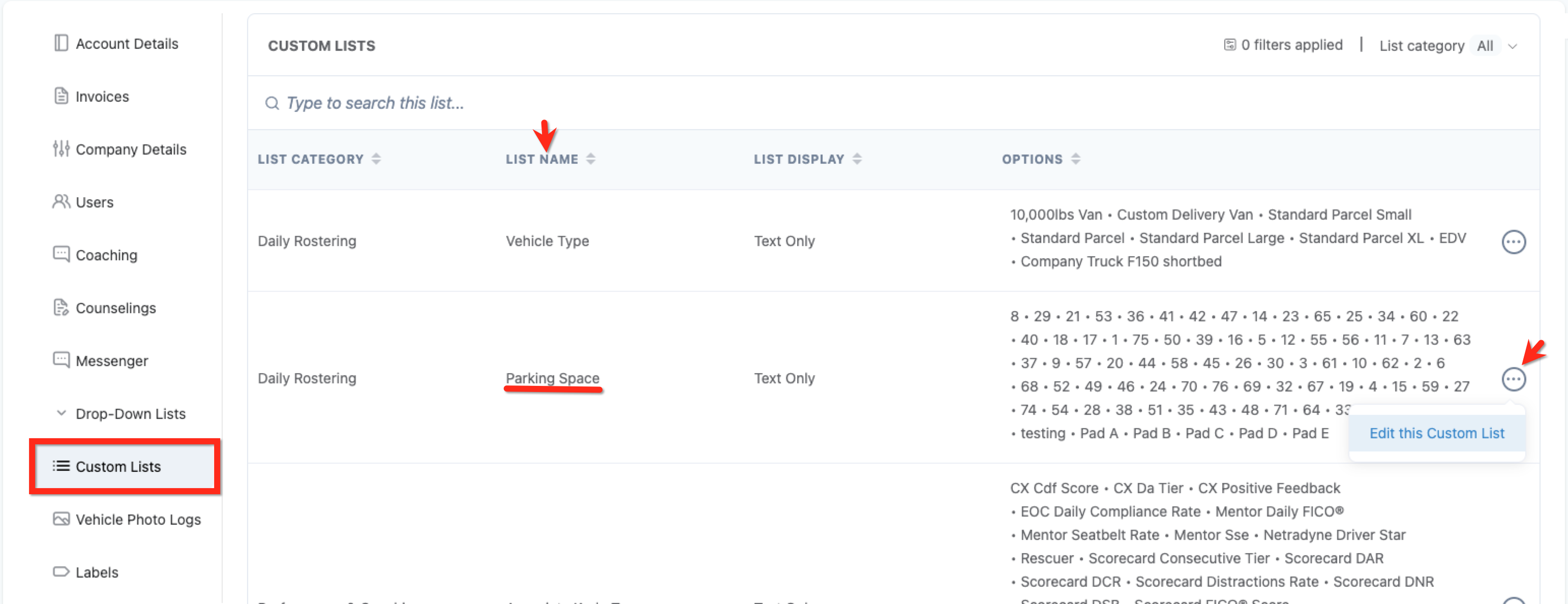Open the Messenger settings
The image size is (1568, 604).
pyautogui.click(x=111, y=361)
